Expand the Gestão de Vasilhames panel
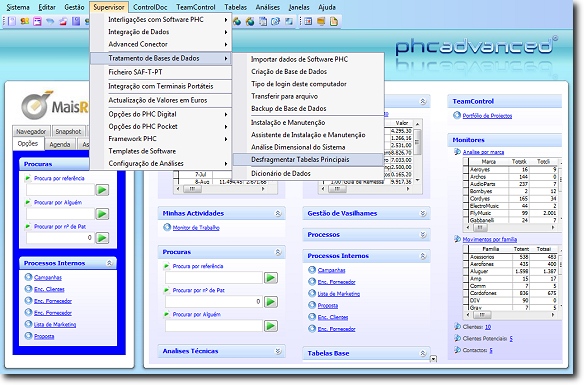 point(423,213)
